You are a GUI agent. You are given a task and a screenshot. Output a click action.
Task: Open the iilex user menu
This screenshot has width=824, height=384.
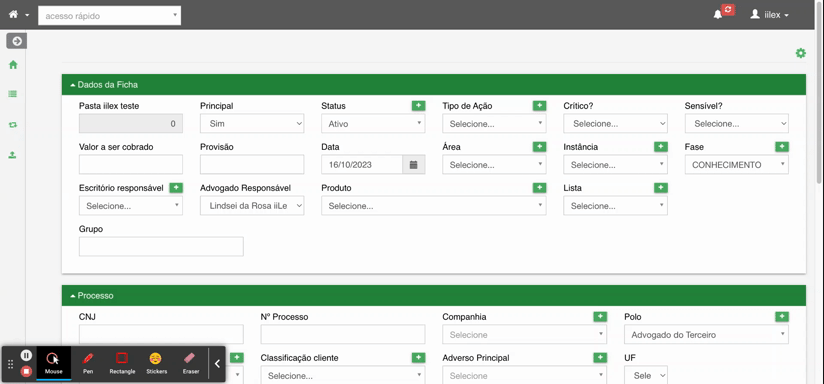tap(769, 15)
